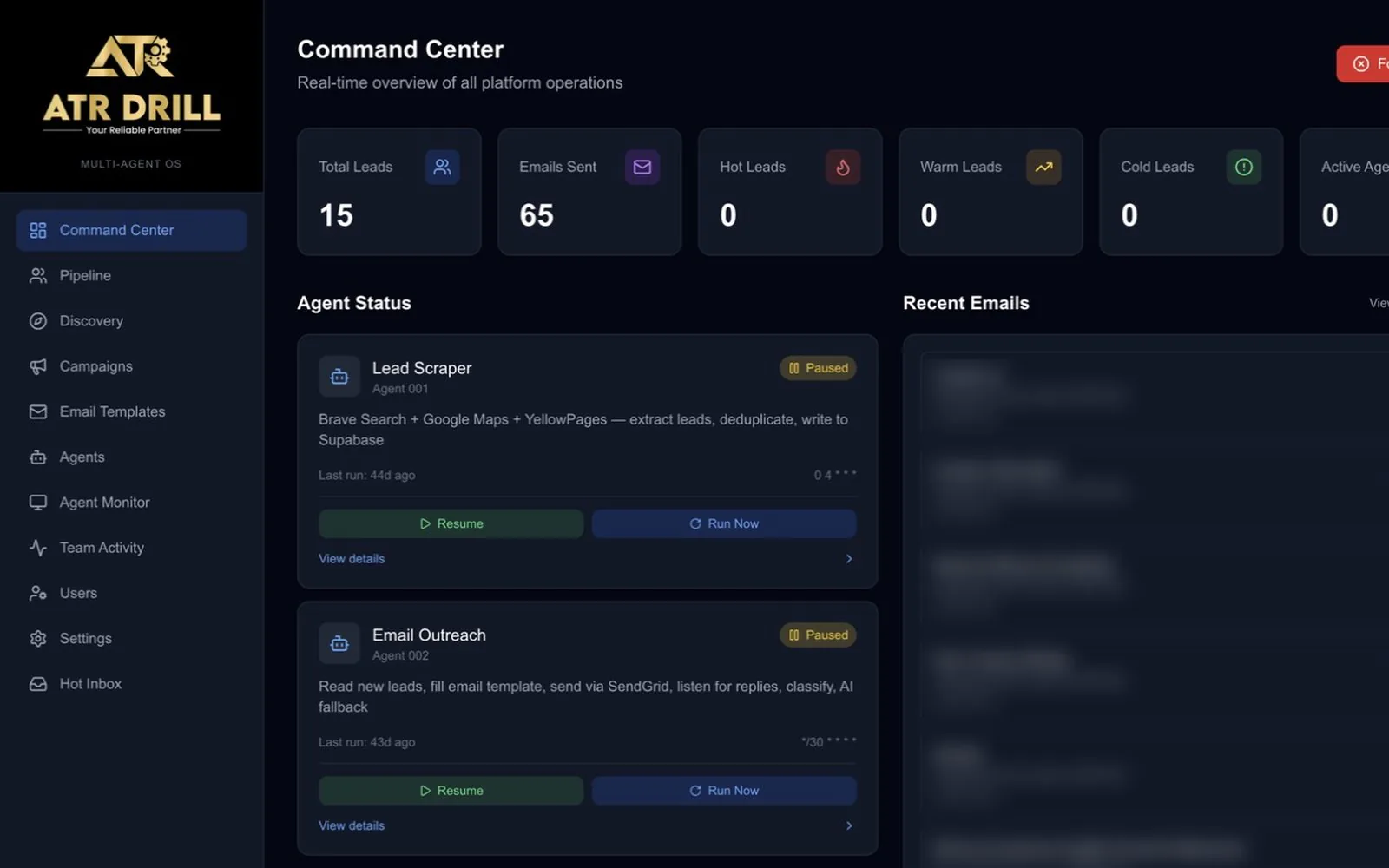1389x868 pixels.
Task: Select Campaigns in the sidebar
Action: click(x=131, y=366)
